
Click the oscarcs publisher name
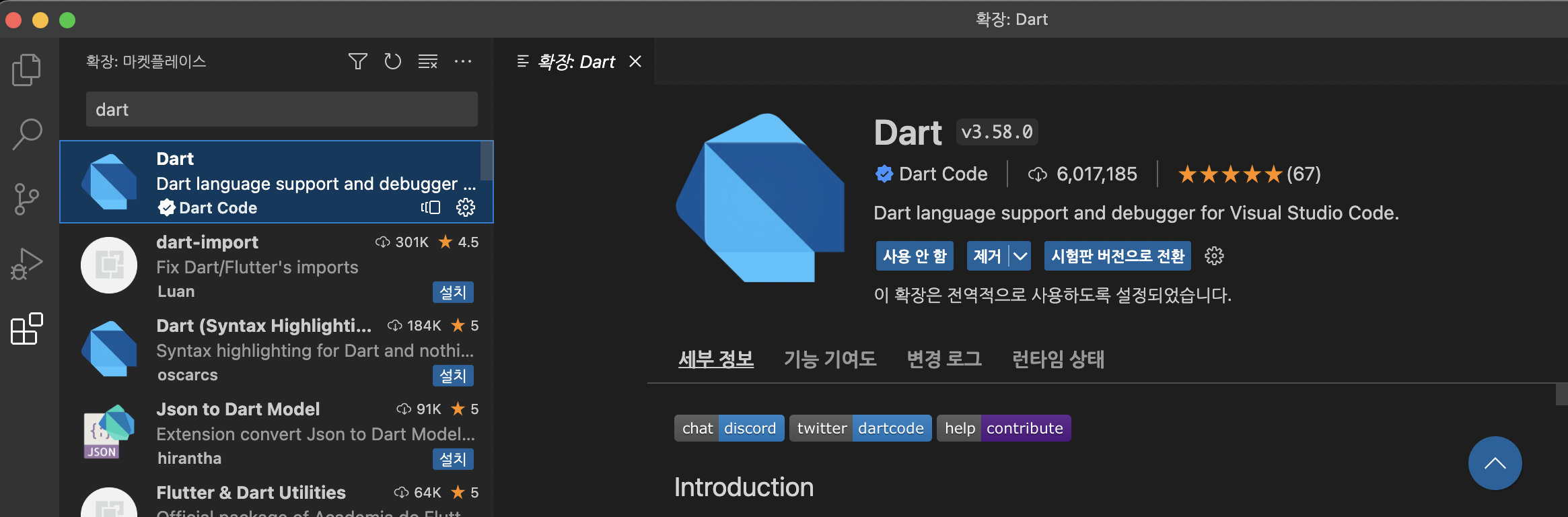click(188, 375)
